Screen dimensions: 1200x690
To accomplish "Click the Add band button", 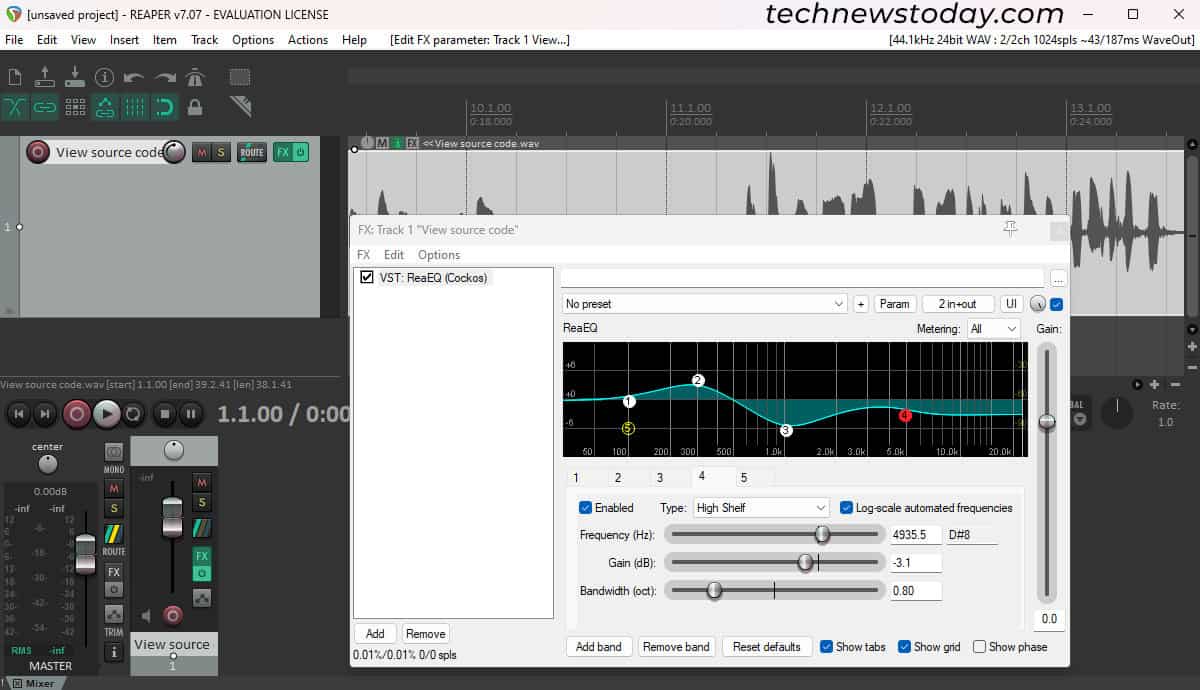I will [x=599, y=647].
